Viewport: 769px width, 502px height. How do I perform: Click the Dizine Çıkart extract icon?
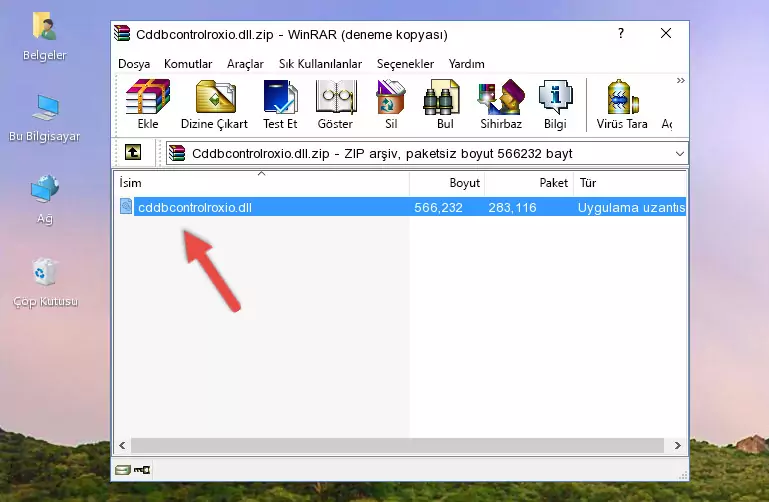[x=214, y=104]
